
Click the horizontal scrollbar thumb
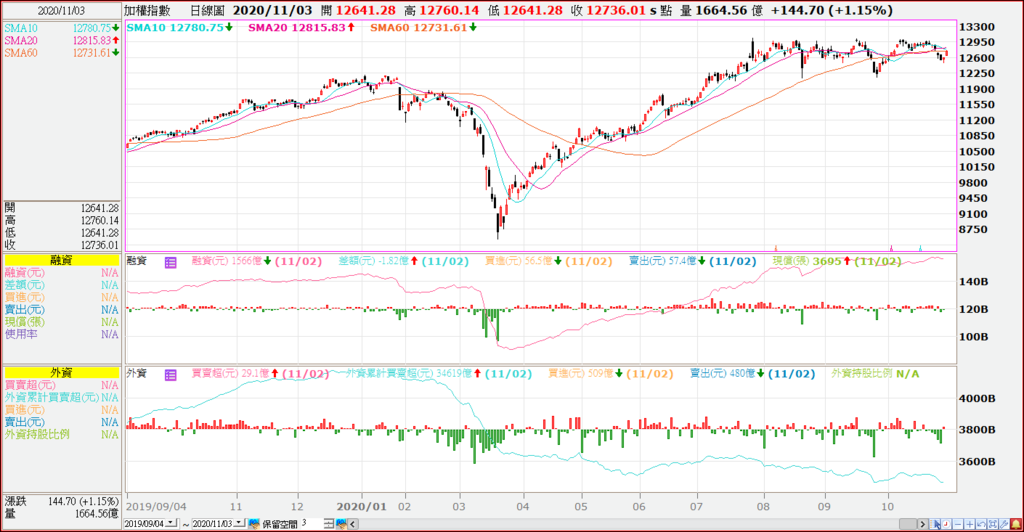click(x=908, y=524)
